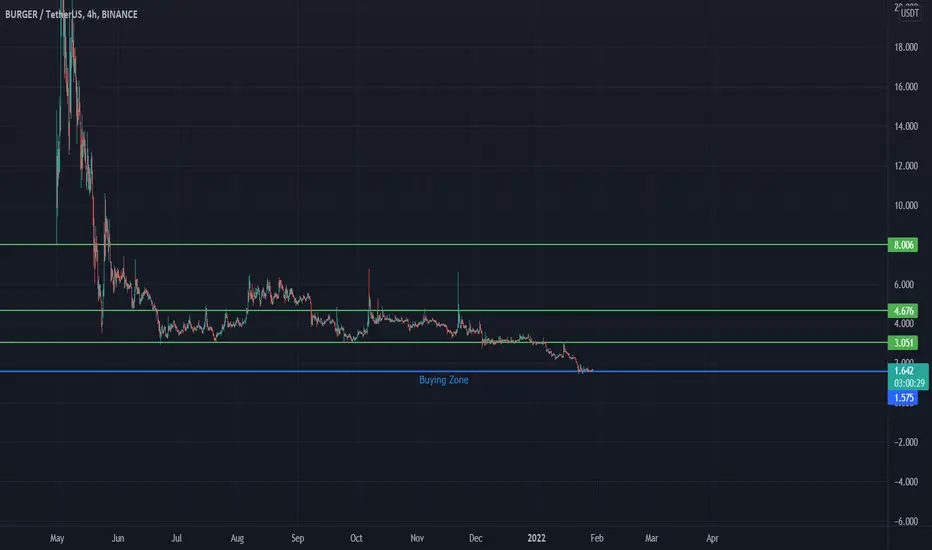Click the Nov label on time axis

point(417,538)
